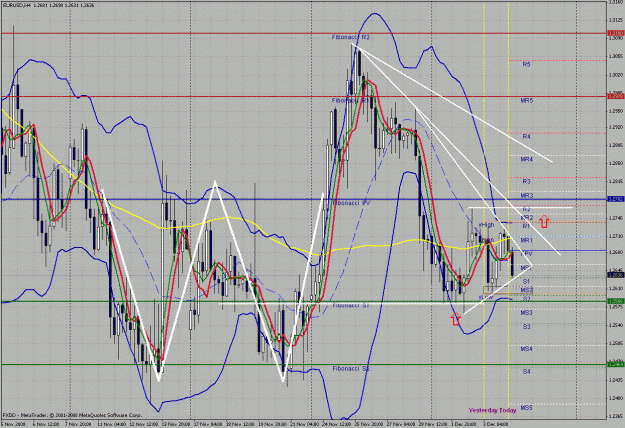Click the 24 Nov 12:00 time label
The width and height of the screenshot is (625, 428).
[336, 425]
